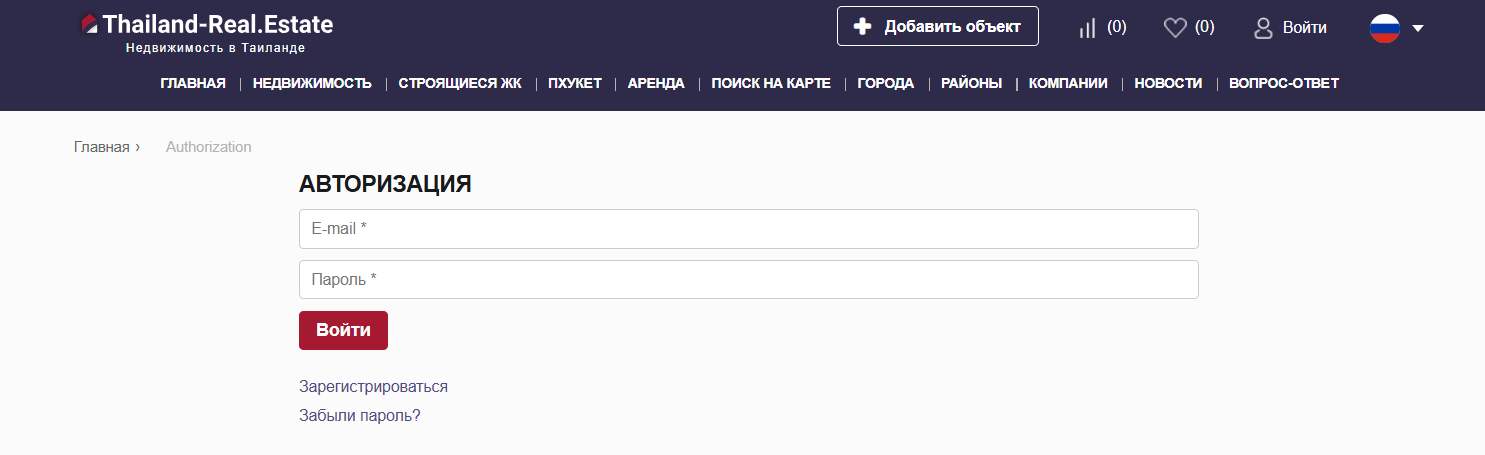Navigate to the АРЕНДА section
Viewport: 1485px width, 455px height.
[656, 84]
